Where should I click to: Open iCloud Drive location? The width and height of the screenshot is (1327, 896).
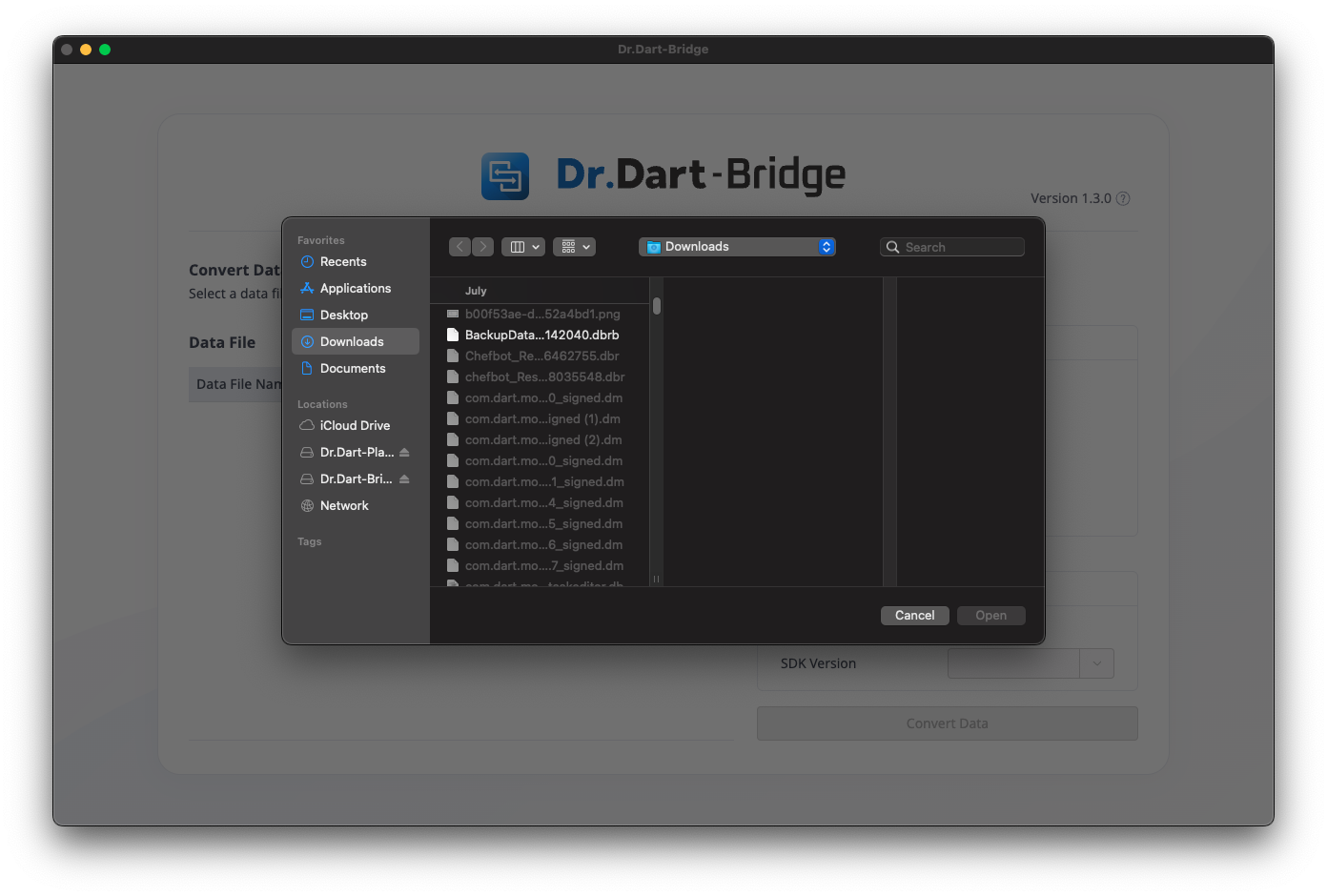pyautogui.click(x=355, y=426)
